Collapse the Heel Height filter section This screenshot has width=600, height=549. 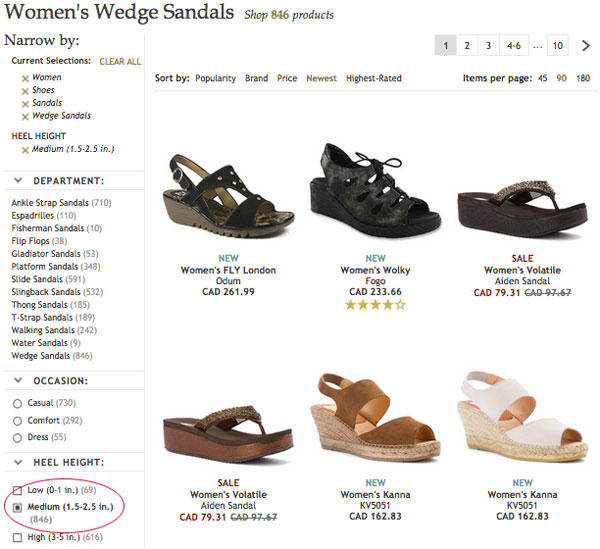click(19, 462)
